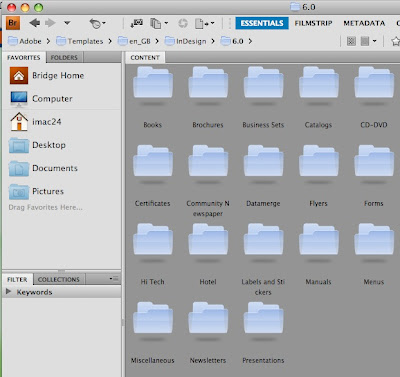Expand the chevron after en_GB in path
Screen dimensions: 400x377
coord(157,41)
